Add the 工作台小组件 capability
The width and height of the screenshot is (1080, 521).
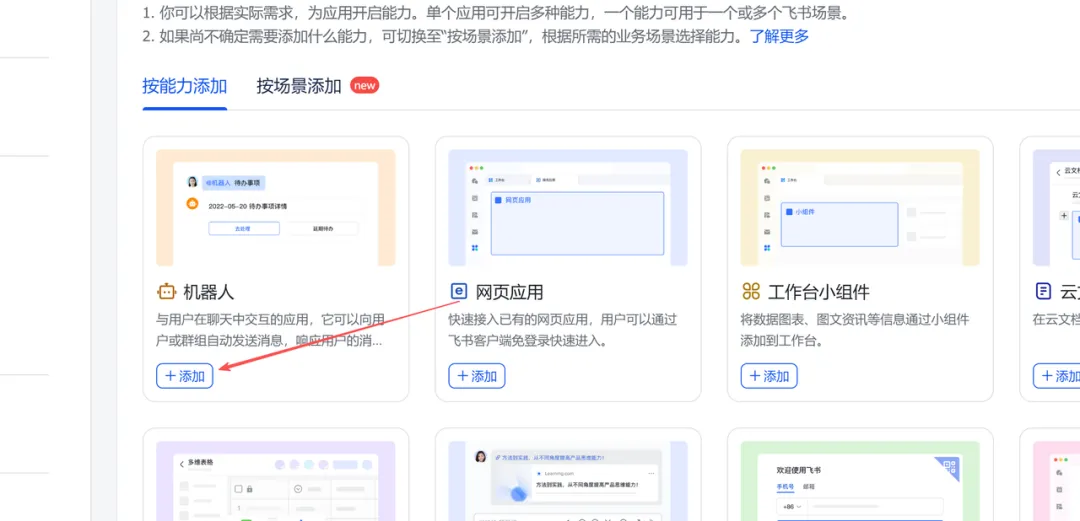(769, 376)
